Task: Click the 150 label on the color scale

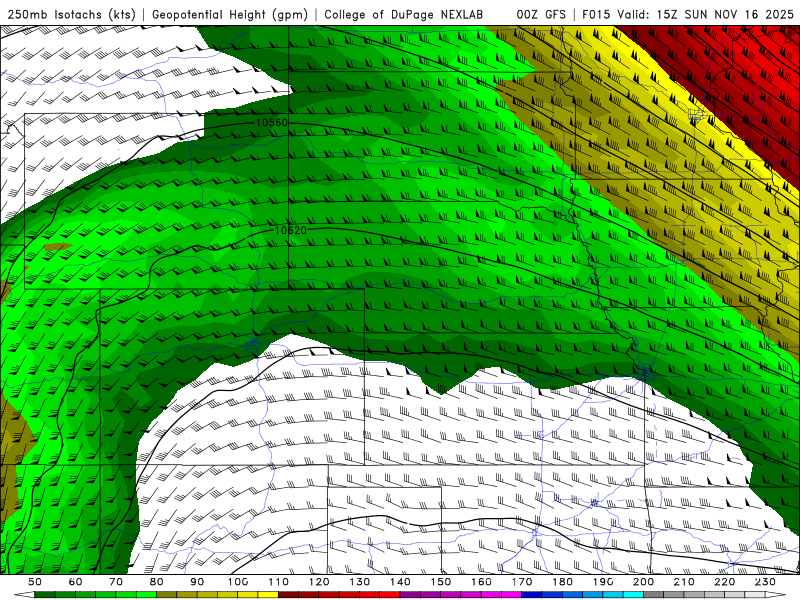Action: (x=441, y=582)
